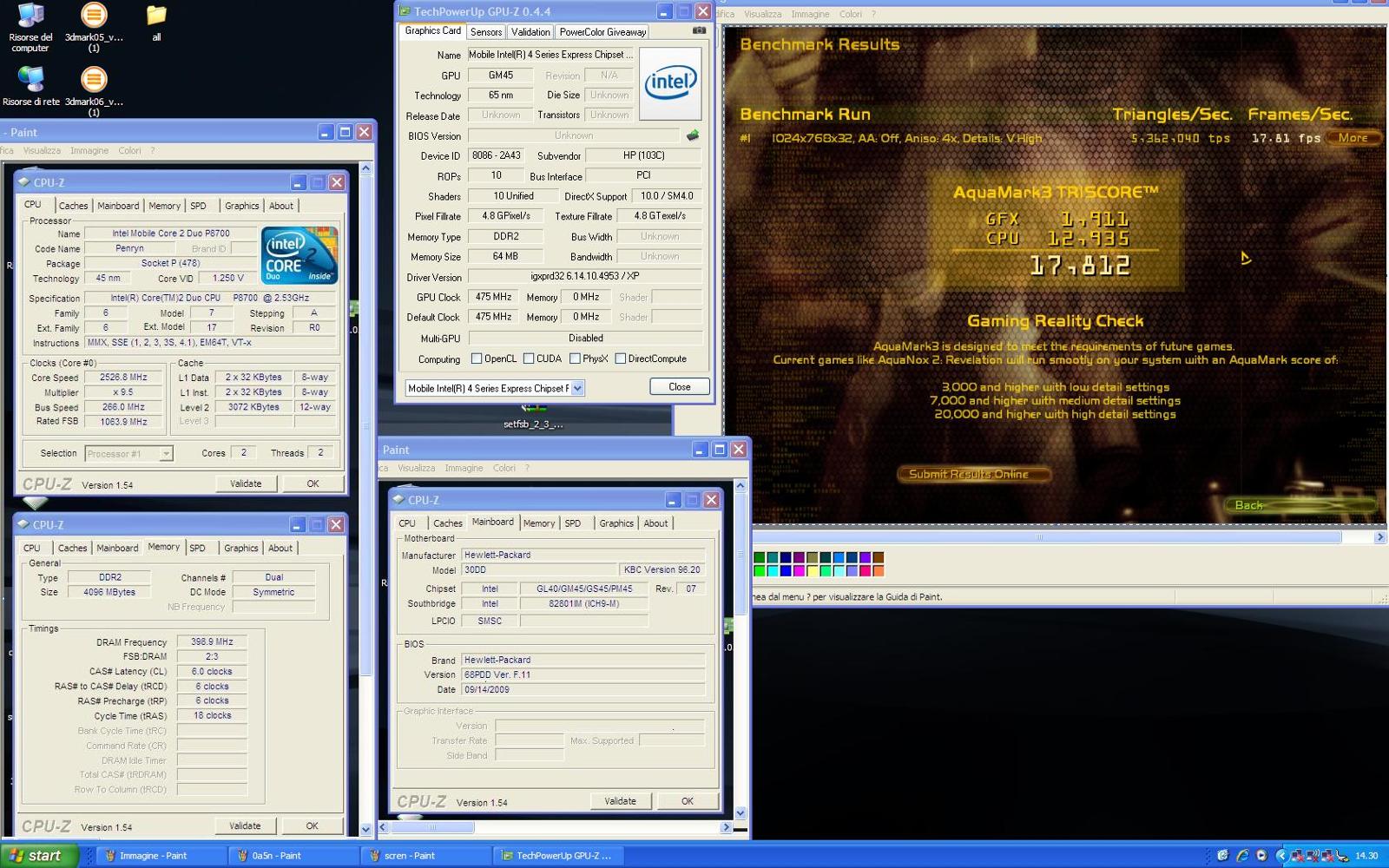Click Validate in CPU-Z mainboard window

[x=620, y=801]
